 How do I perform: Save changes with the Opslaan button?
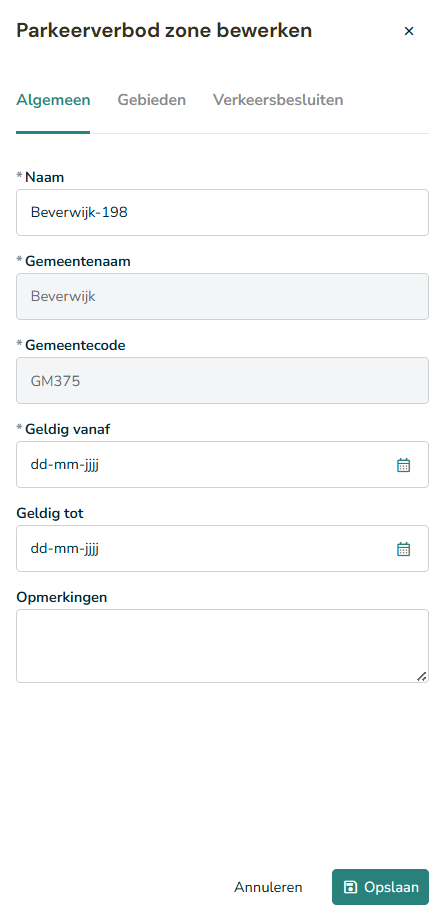click(381, 887)
